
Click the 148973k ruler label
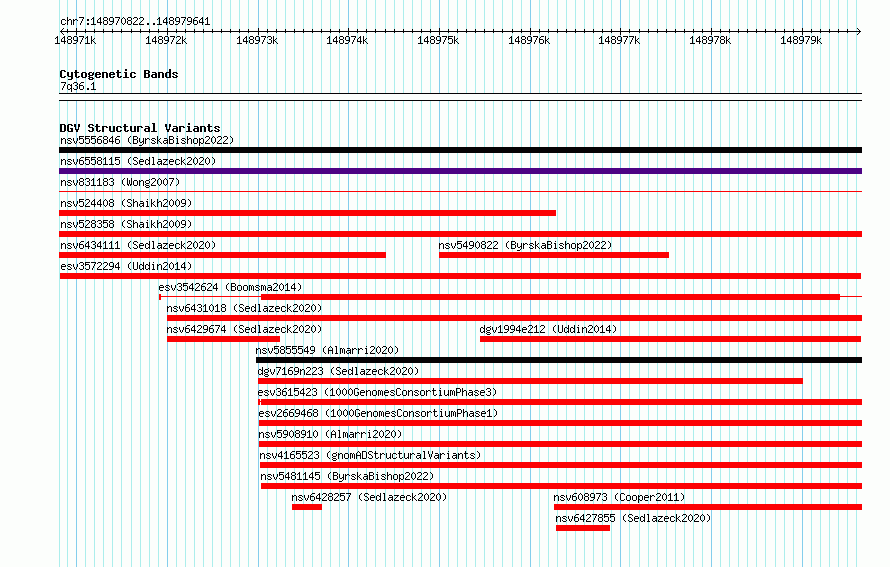257,40
